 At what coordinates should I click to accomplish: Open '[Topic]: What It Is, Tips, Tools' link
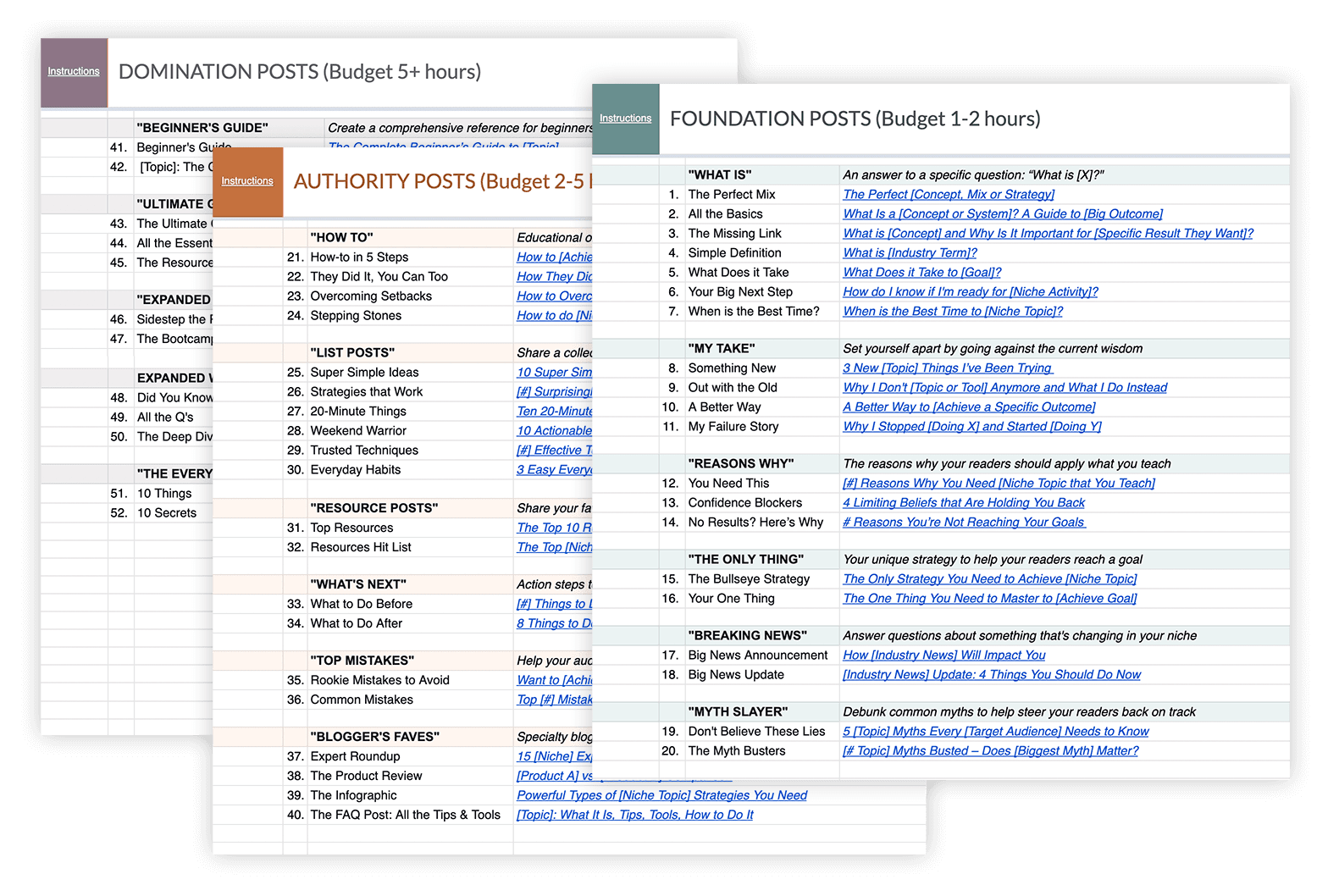point(634,815)
